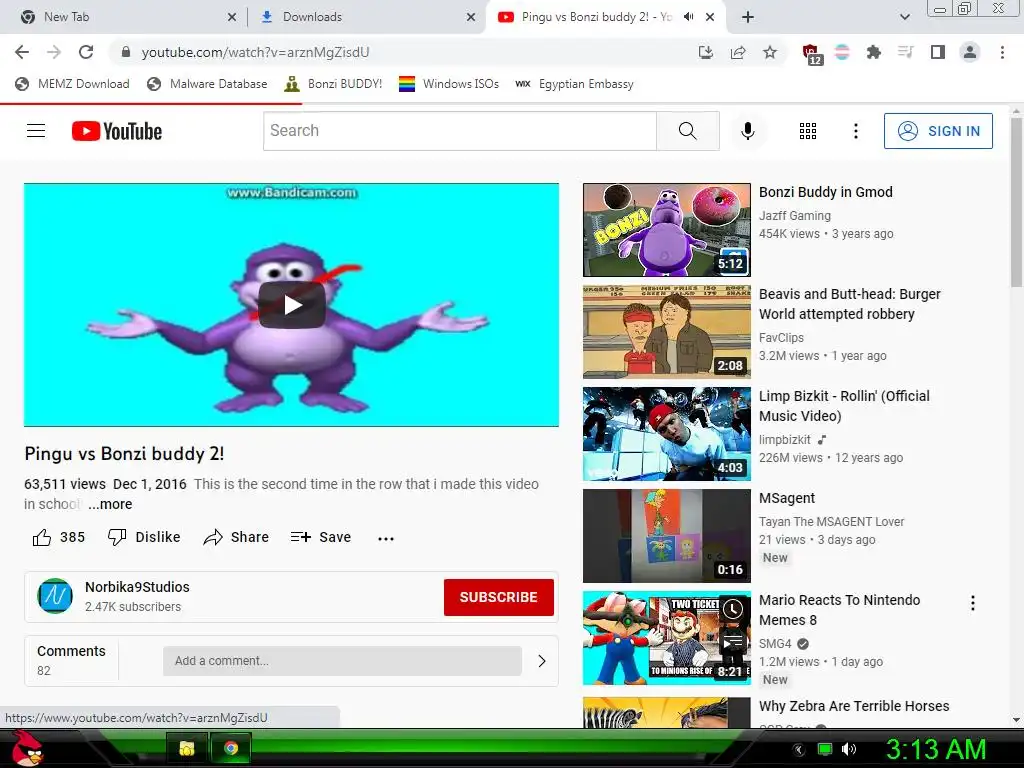Go back with browser back arrow

[22, 52]
